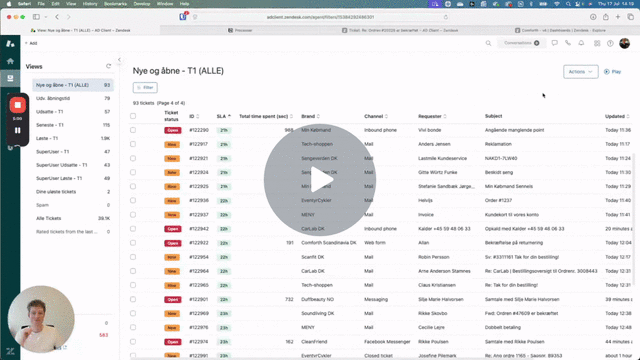Check the box for ticket #122969
The width and height of the screenshot is (640, 360).
click(133, 313)
